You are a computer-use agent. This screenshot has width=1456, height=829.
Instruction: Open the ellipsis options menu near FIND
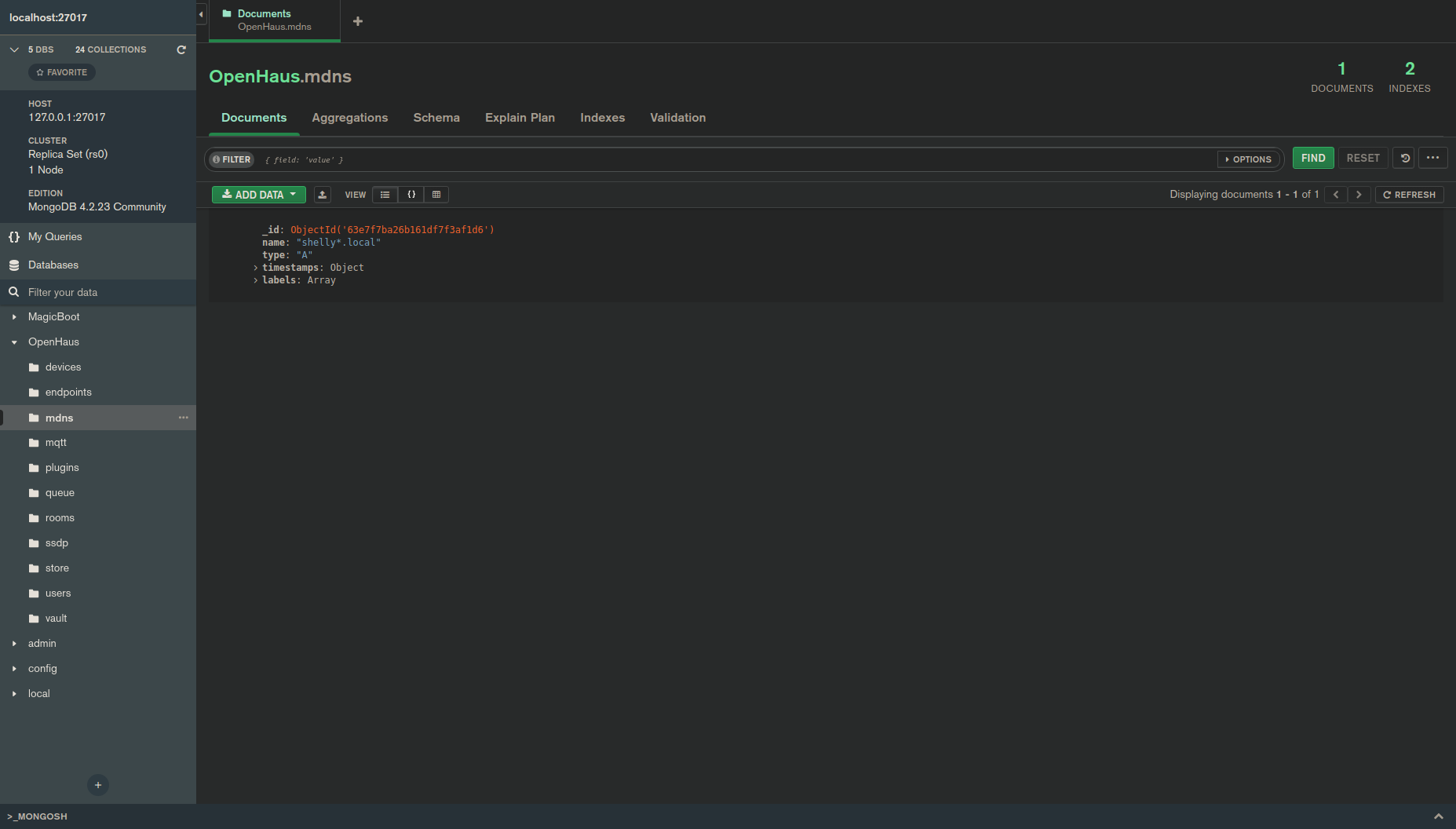click(1433, 158)
